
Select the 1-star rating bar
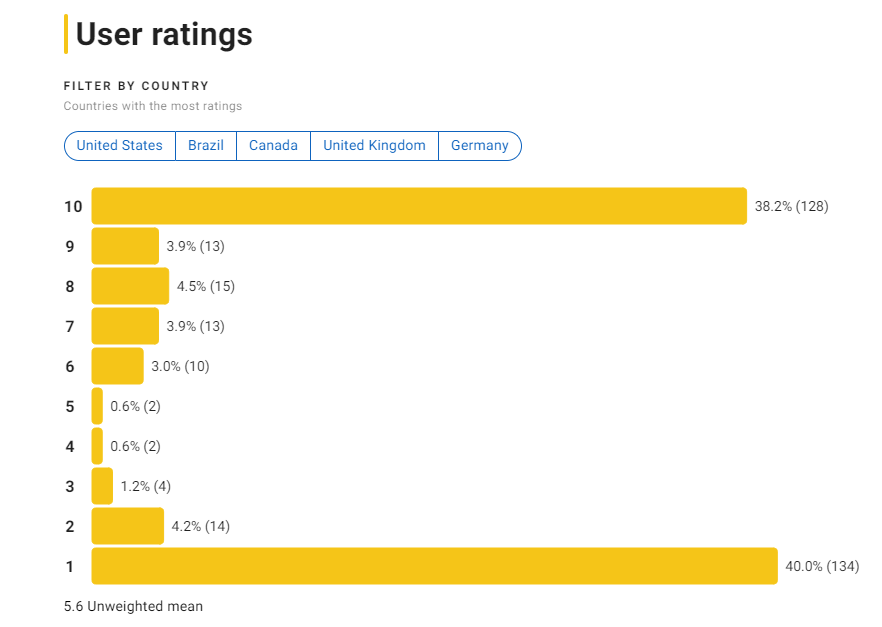pos(434,566)
